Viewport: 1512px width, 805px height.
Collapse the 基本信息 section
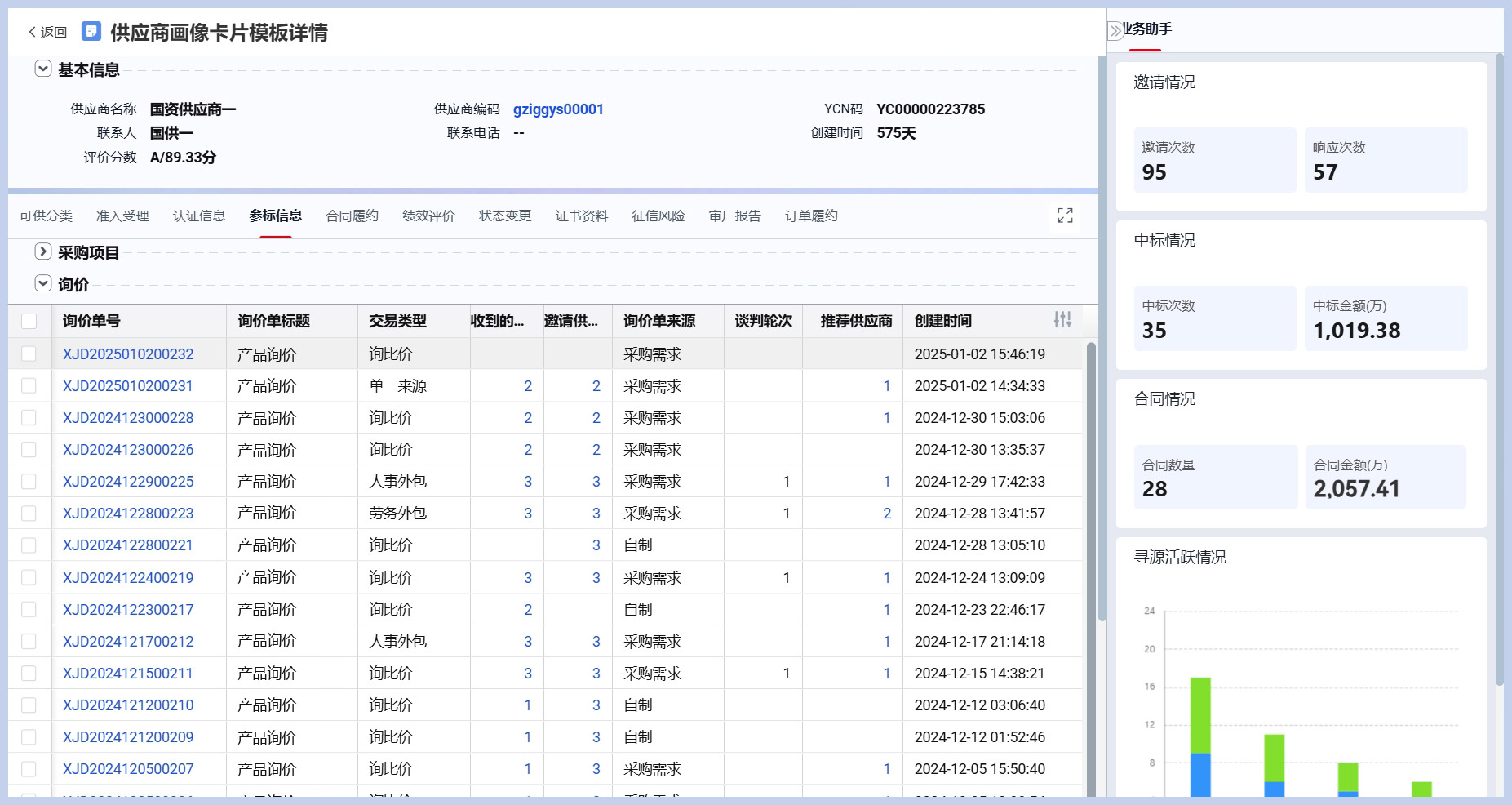coord(43,69)
